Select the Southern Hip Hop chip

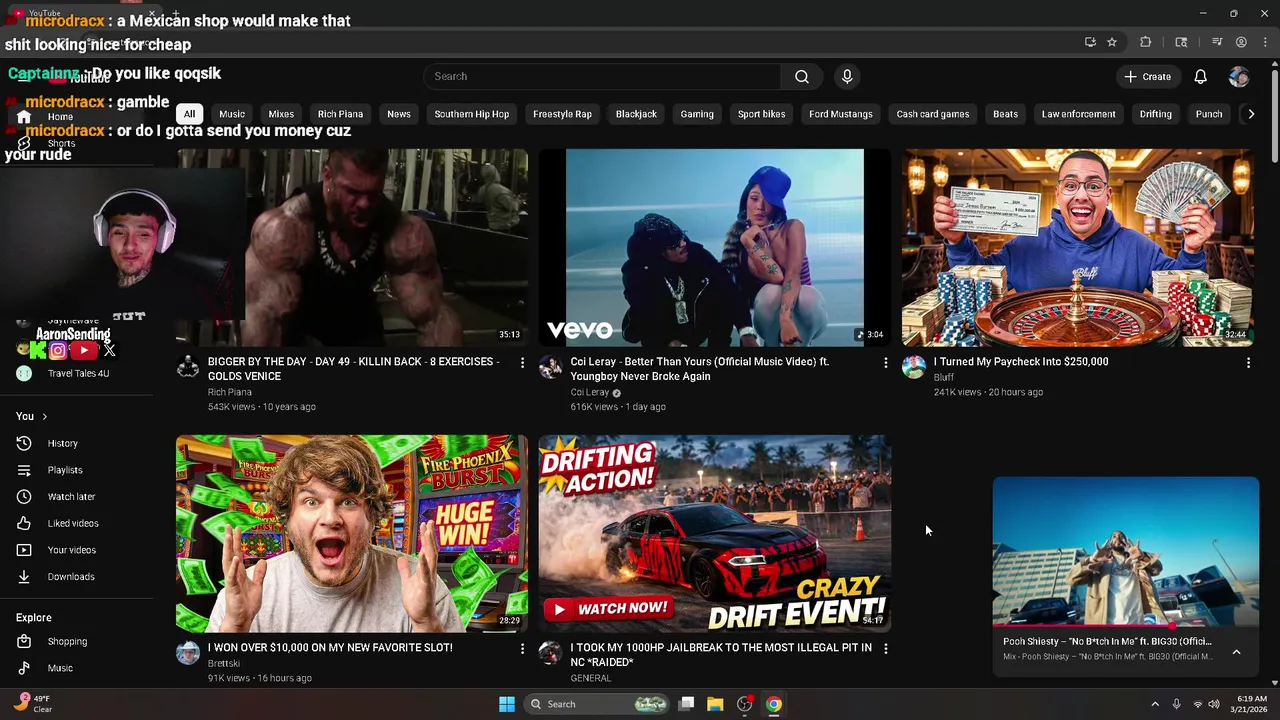coord(472,114)
